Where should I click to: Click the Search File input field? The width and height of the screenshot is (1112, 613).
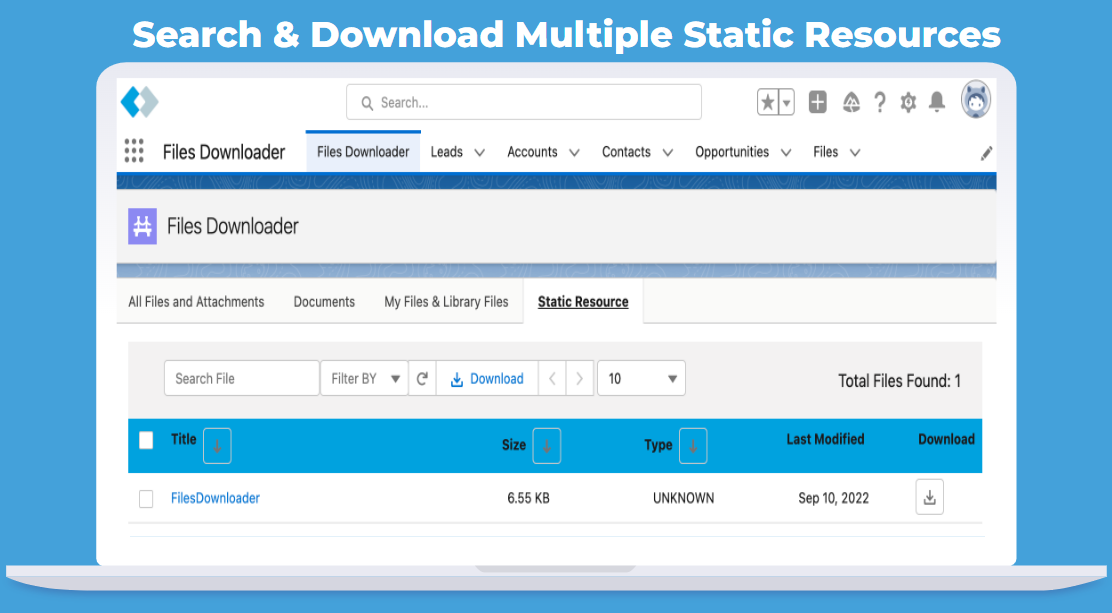tap(241, 379)
